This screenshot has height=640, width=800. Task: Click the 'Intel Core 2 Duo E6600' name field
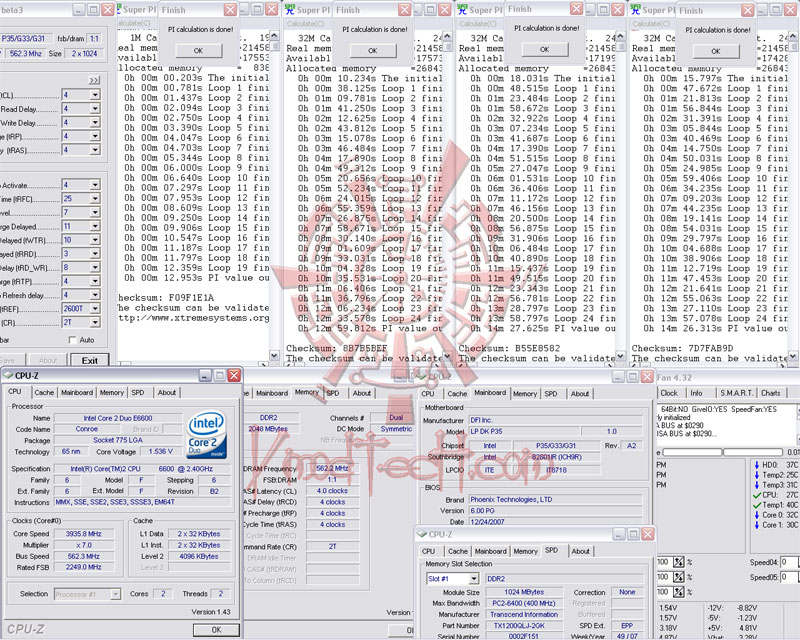click(118, 418)
